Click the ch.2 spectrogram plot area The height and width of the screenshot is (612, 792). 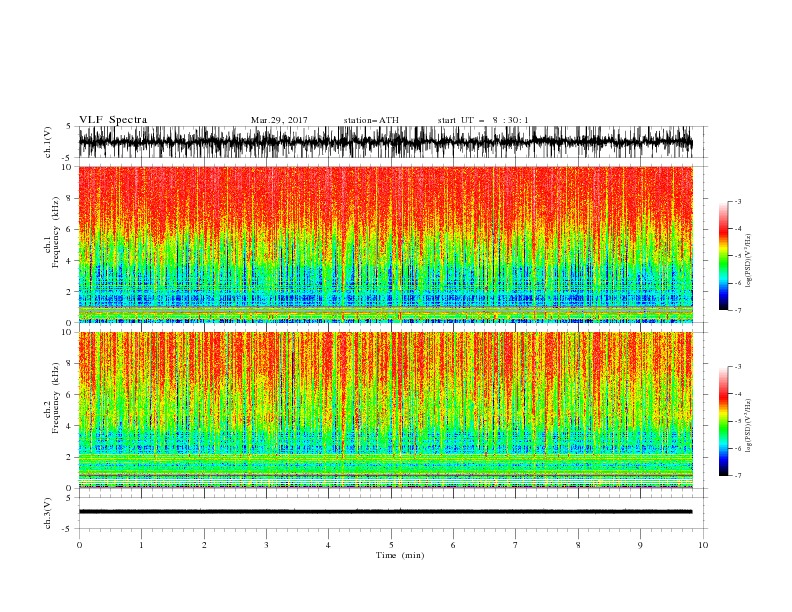tap(386, 410)
